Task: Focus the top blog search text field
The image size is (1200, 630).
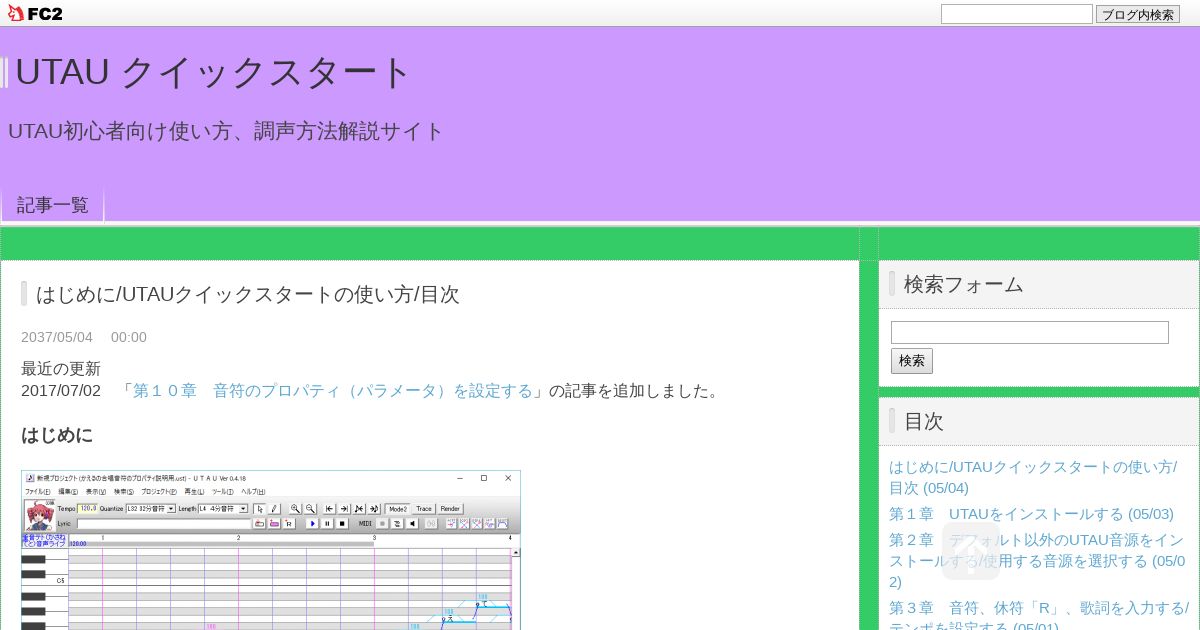Action: click(1016, 14)
